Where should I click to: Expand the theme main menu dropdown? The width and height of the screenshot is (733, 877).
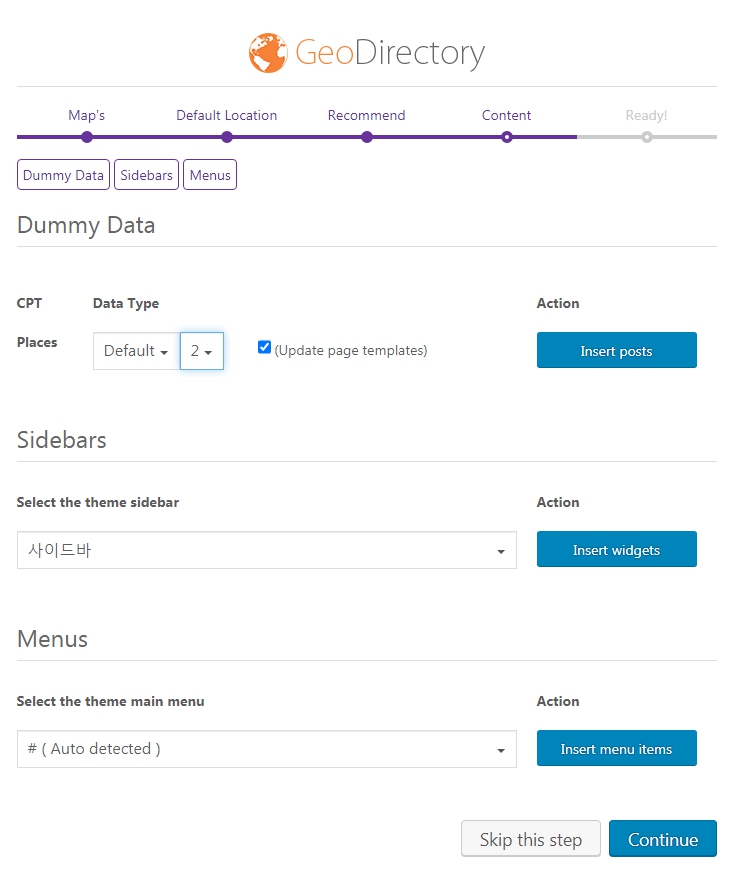click(267, 749)
